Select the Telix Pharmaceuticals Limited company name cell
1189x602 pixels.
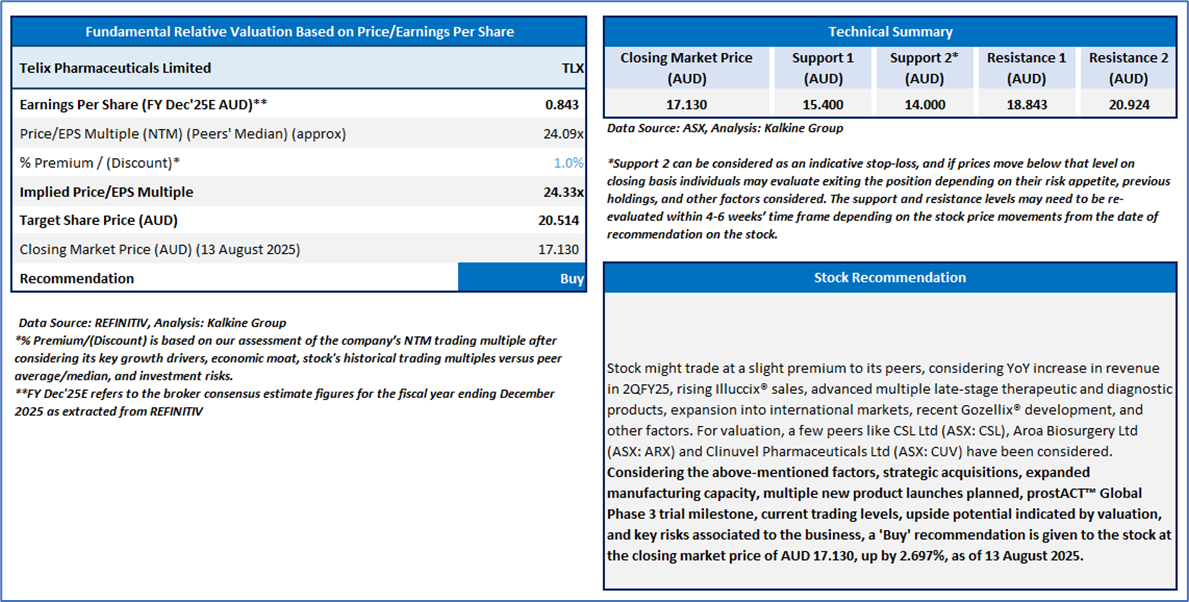[x=116, y=69]
